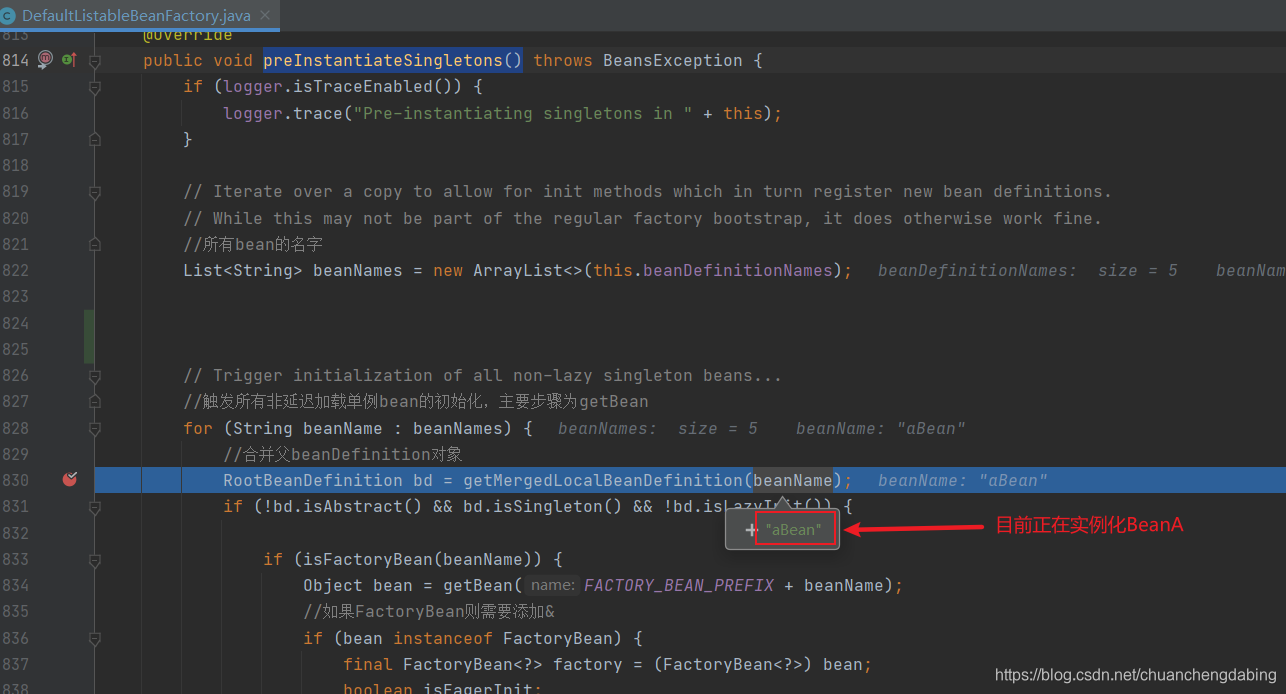Click beanDefinitionNames field reference in code
The width and height of the screenshot is (1286, 694).
pyautogui.click(x=738, y=270)
